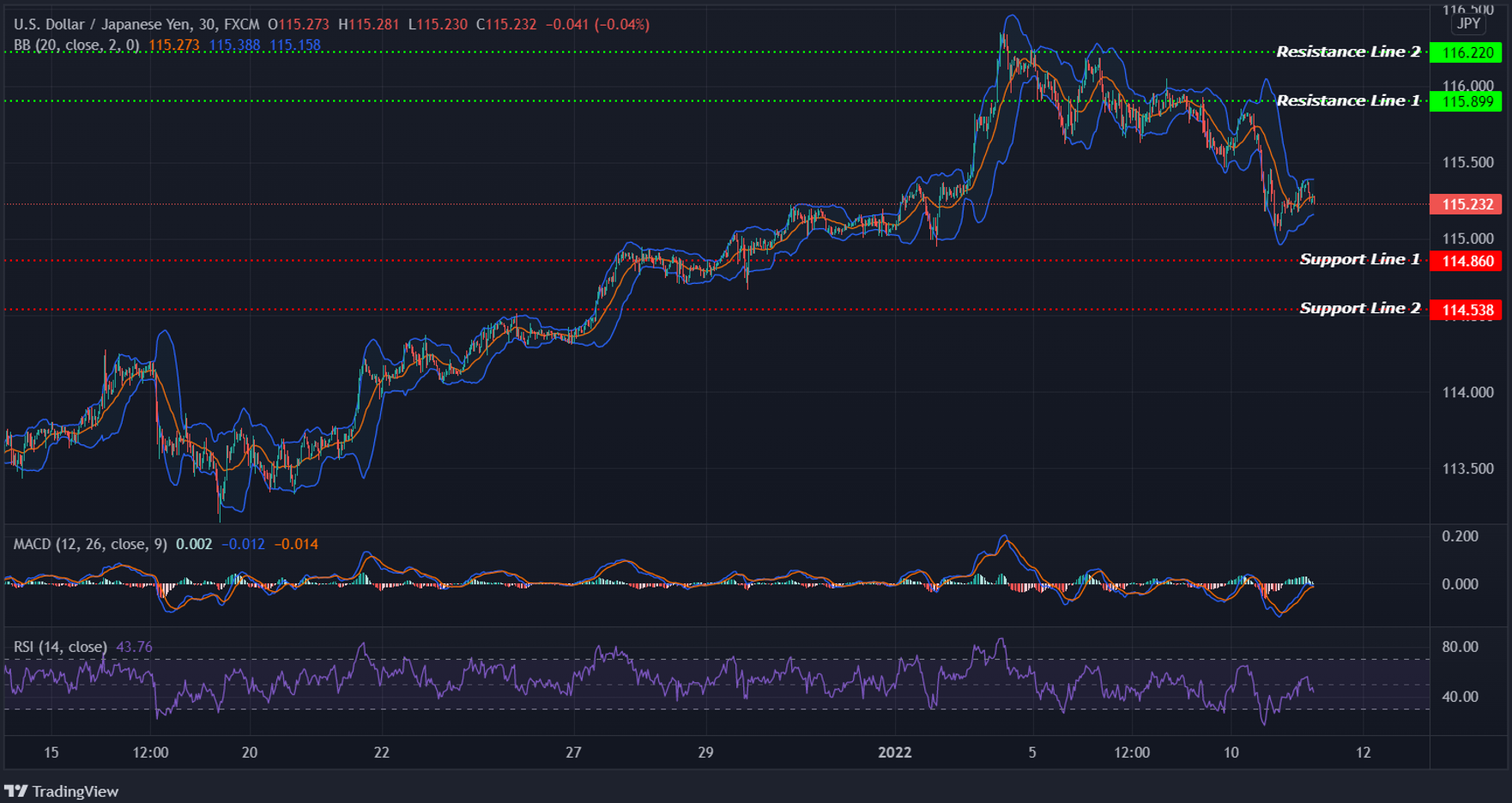This screenshot has width=1512, height=803.
Task: Click the JPY currency label on the price scale
Action: click(x=1467, y=24)
